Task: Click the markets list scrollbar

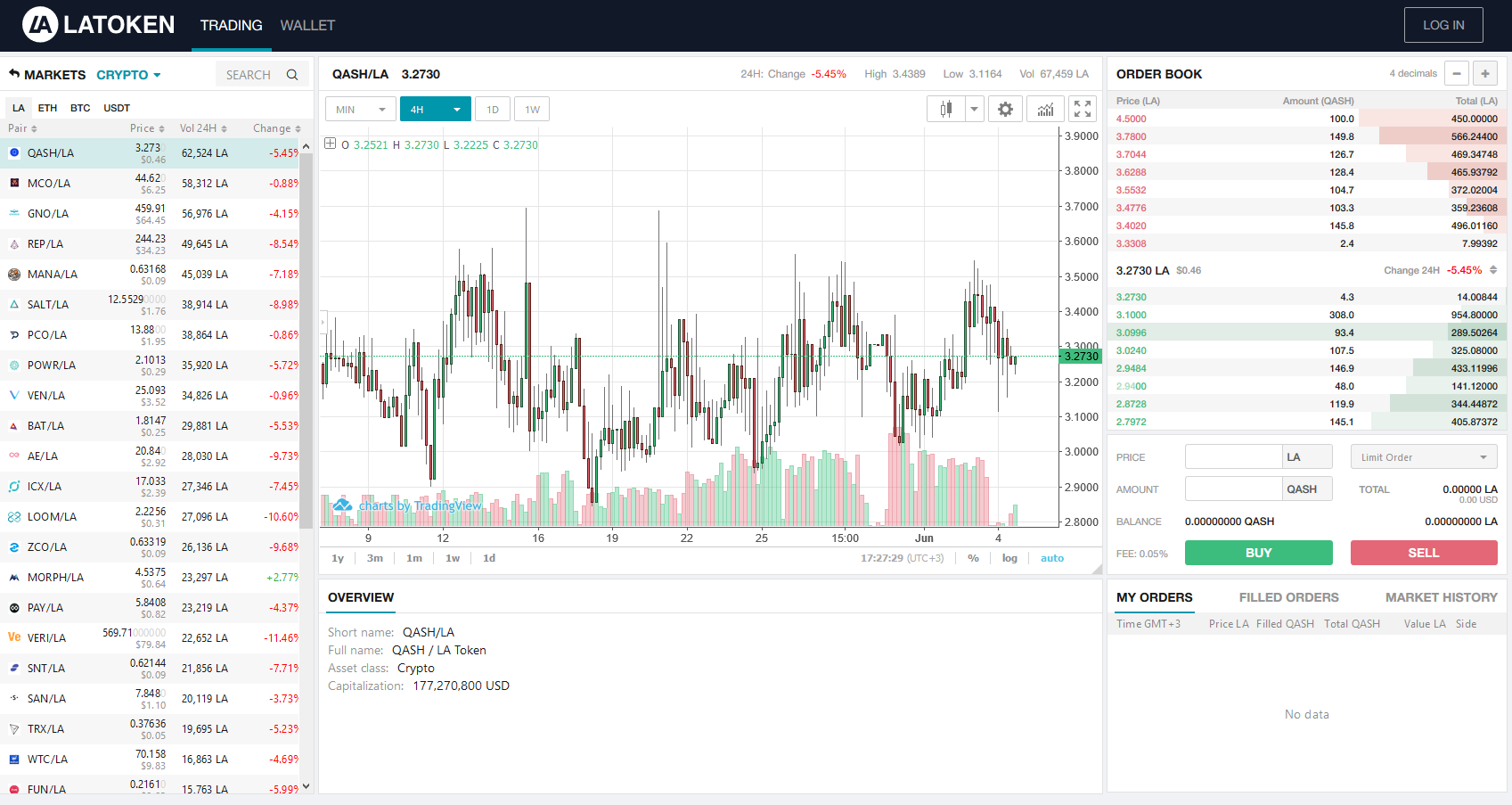Action: click(306, 339)
